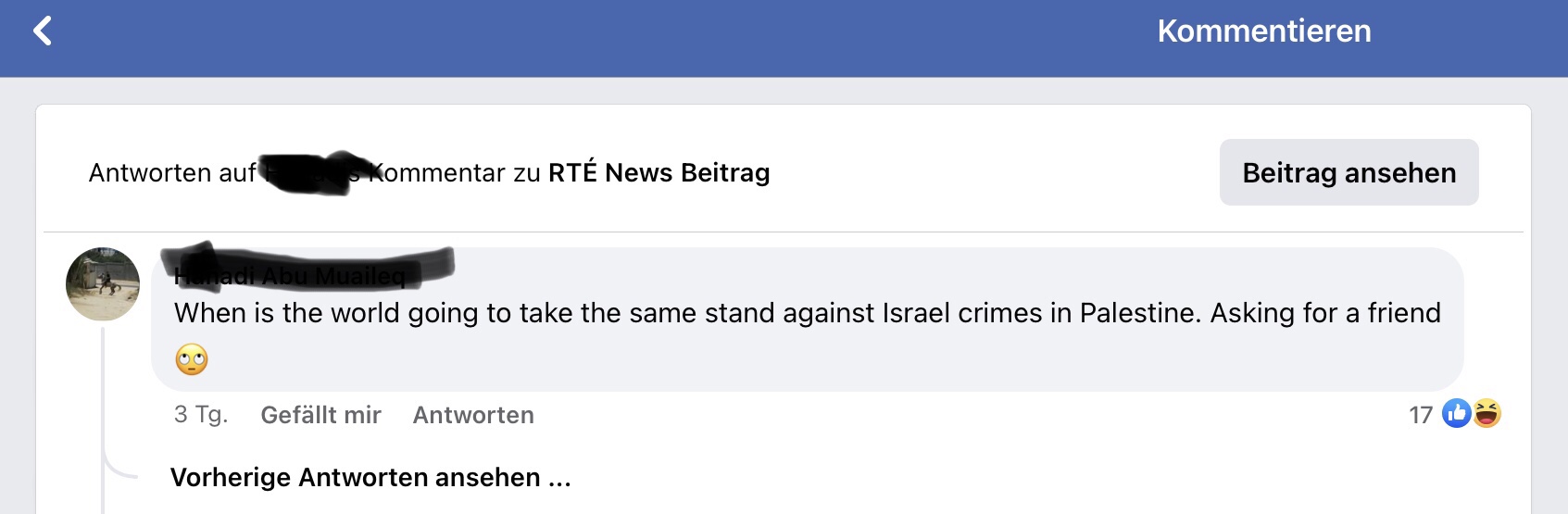Reply via the Antworten link

pos(473,415)
